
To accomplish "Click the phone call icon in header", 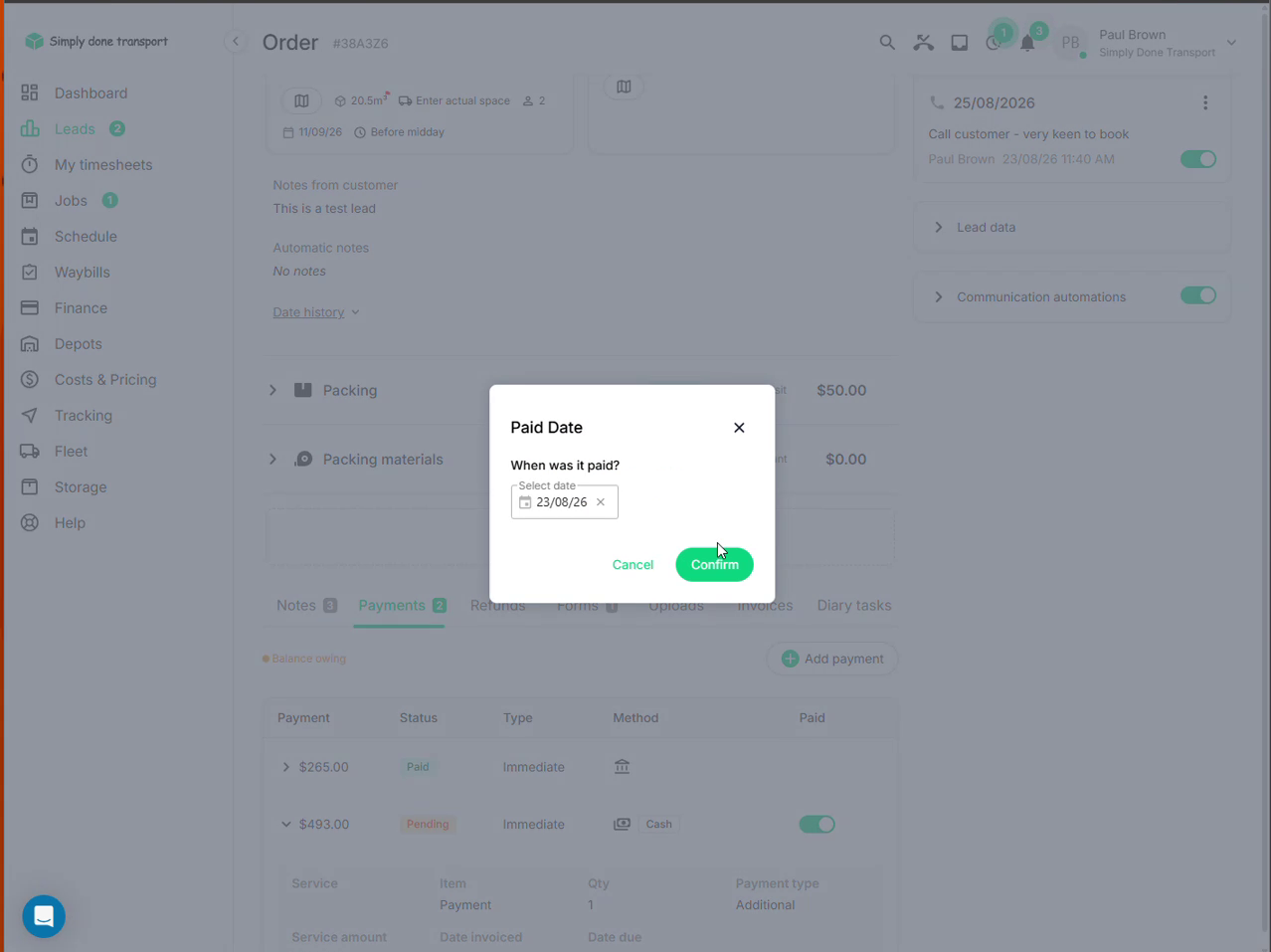I will 924,43.
